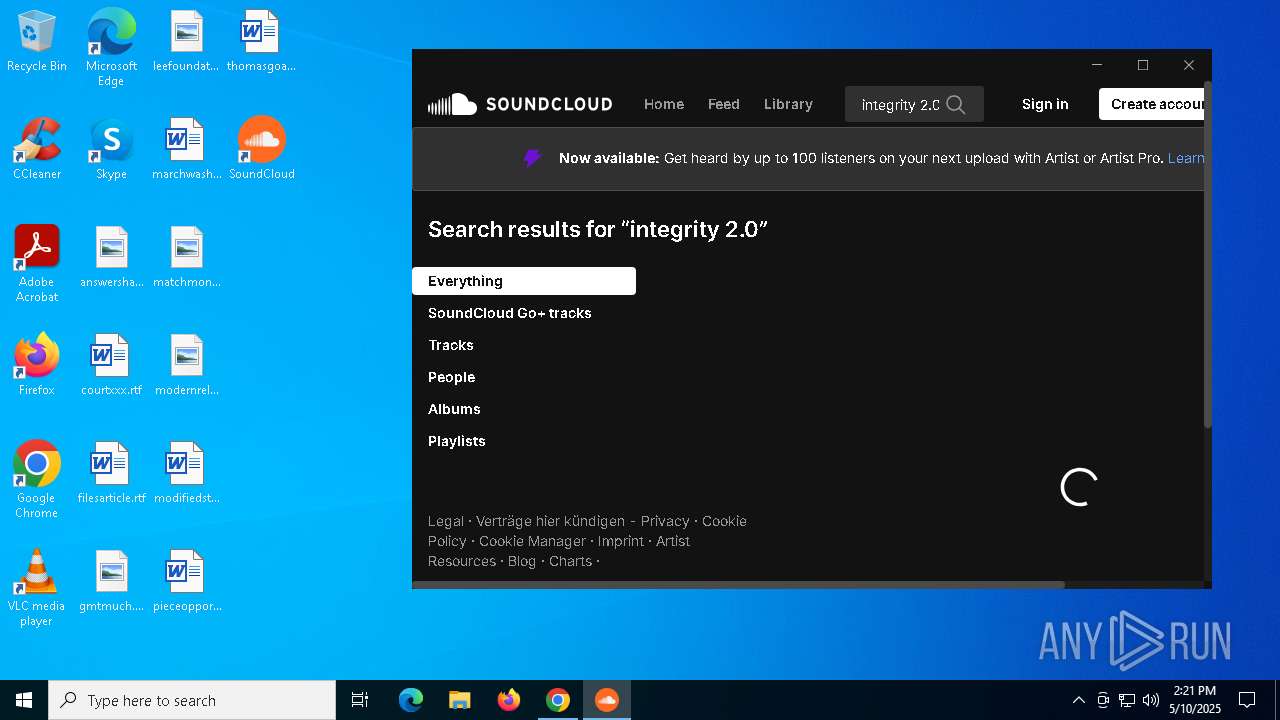The image size is (1280, 720).
Task: Open Verträge hier kündigen link
Action: [550, 521]
